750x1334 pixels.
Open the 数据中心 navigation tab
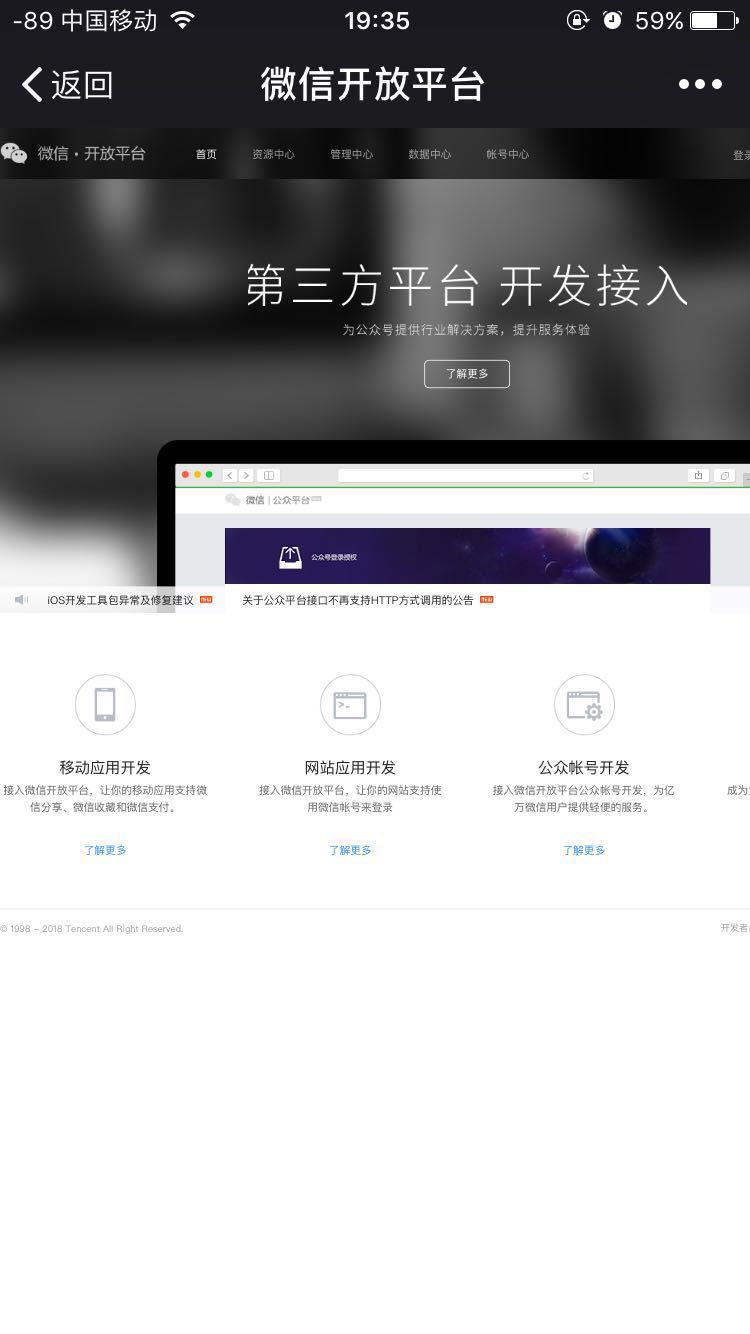click(429, 154)
